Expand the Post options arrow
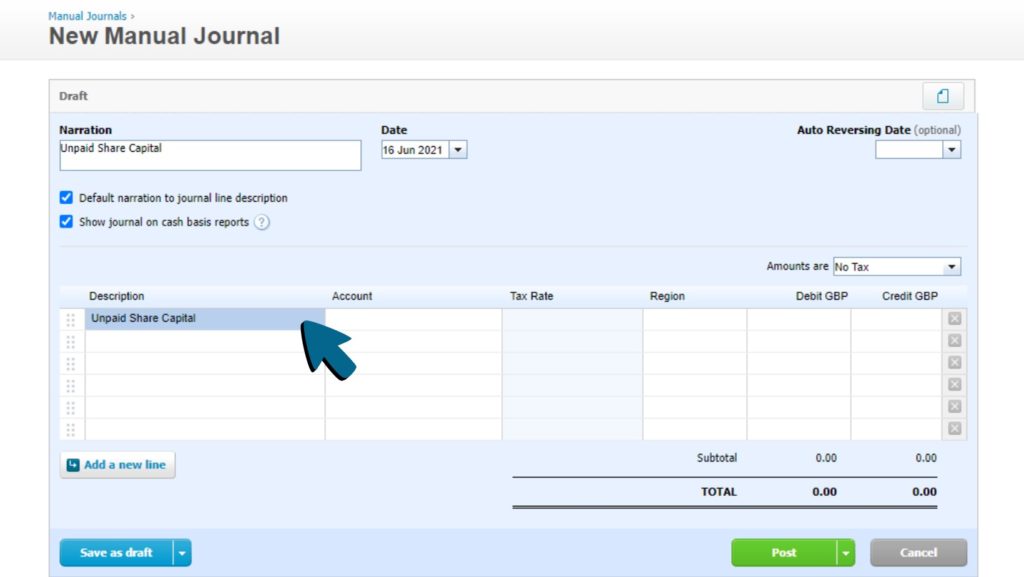 click(x=846, y=553)
